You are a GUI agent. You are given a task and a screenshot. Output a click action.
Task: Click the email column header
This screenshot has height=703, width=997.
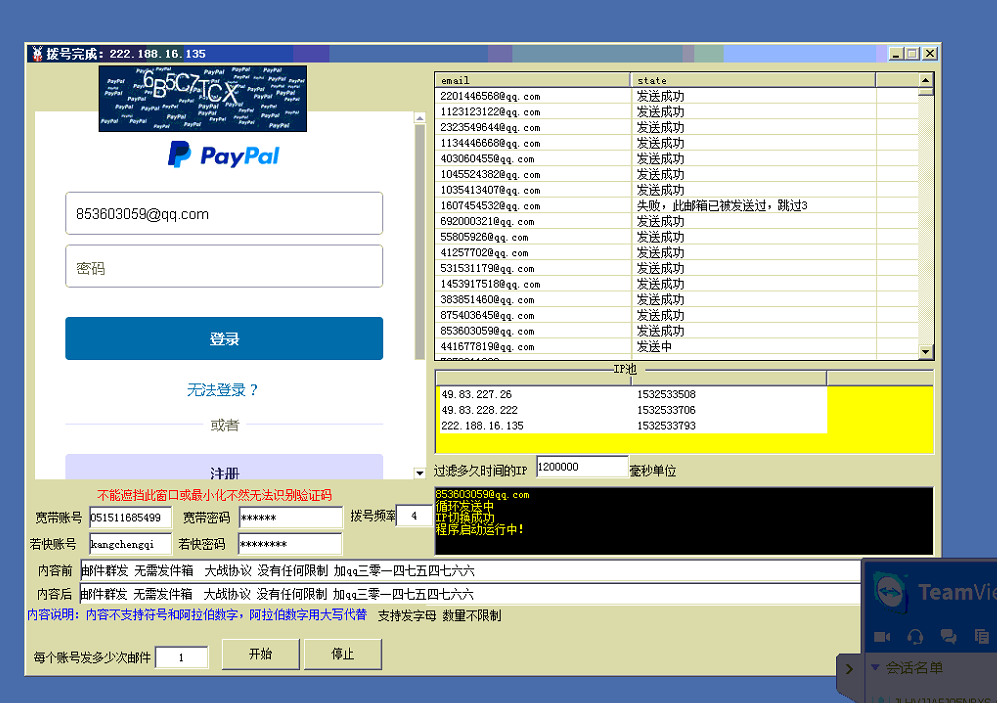[533, 80]
